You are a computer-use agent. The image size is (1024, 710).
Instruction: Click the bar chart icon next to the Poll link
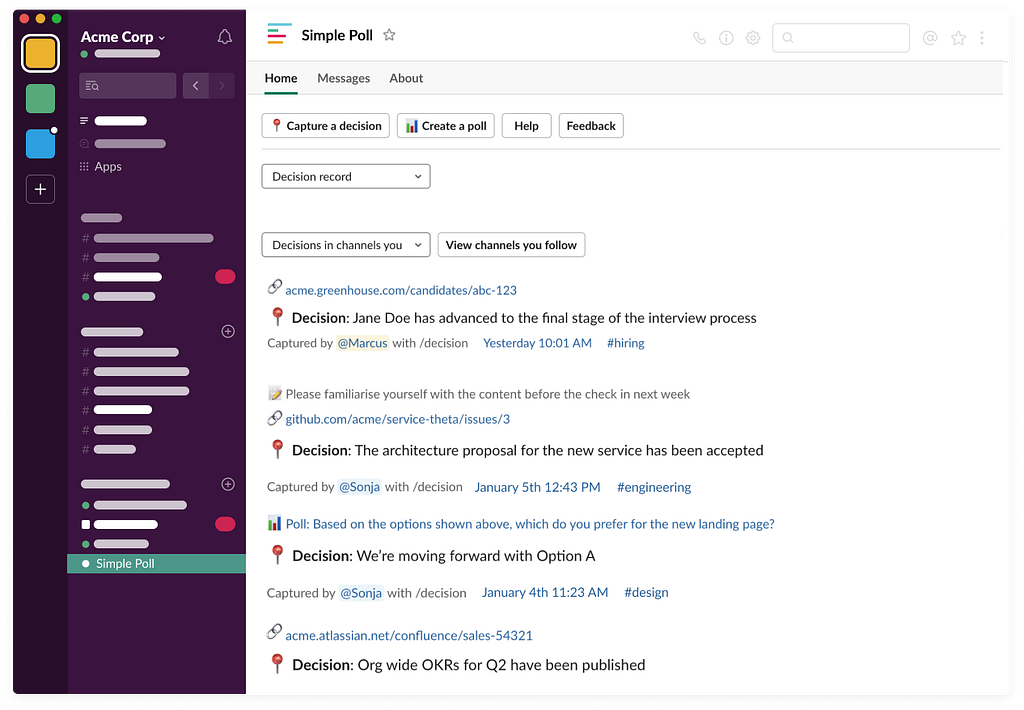pos(274,523)
